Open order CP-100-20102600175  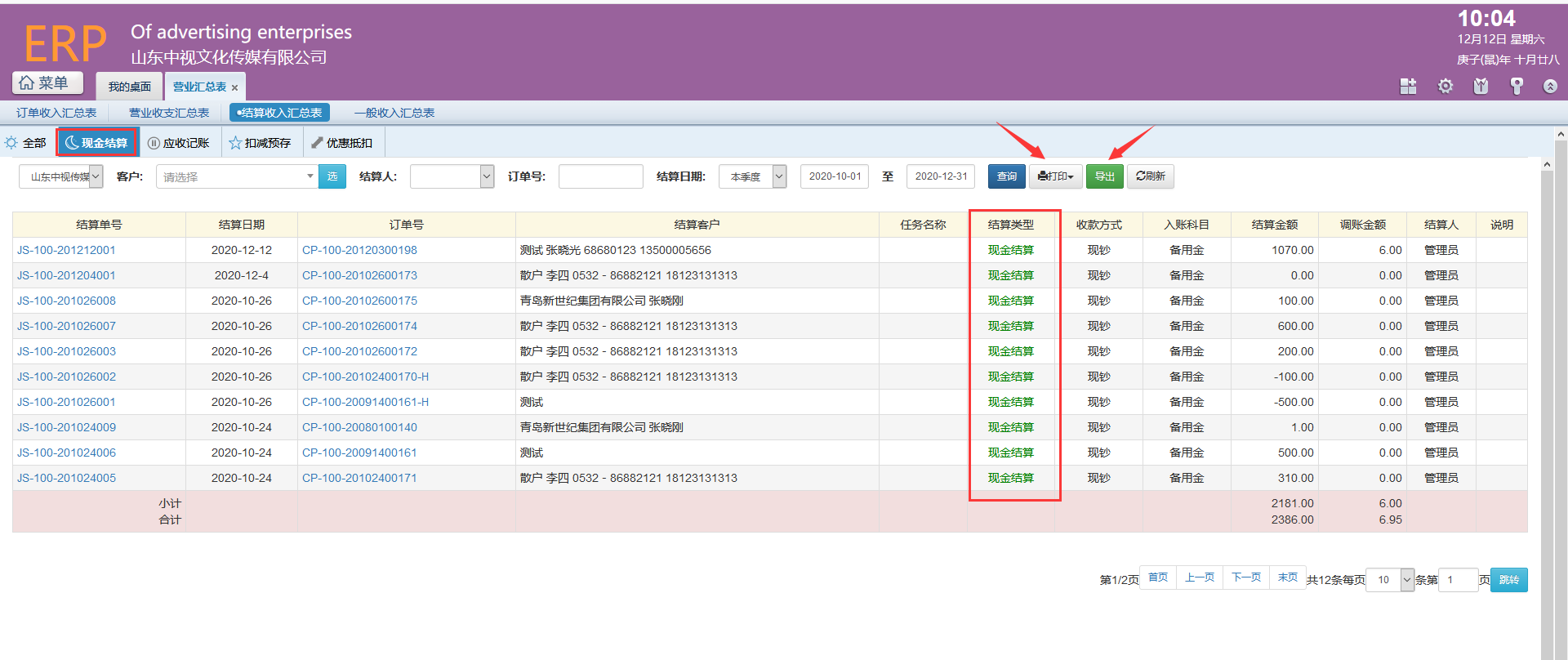pos(359,301)
